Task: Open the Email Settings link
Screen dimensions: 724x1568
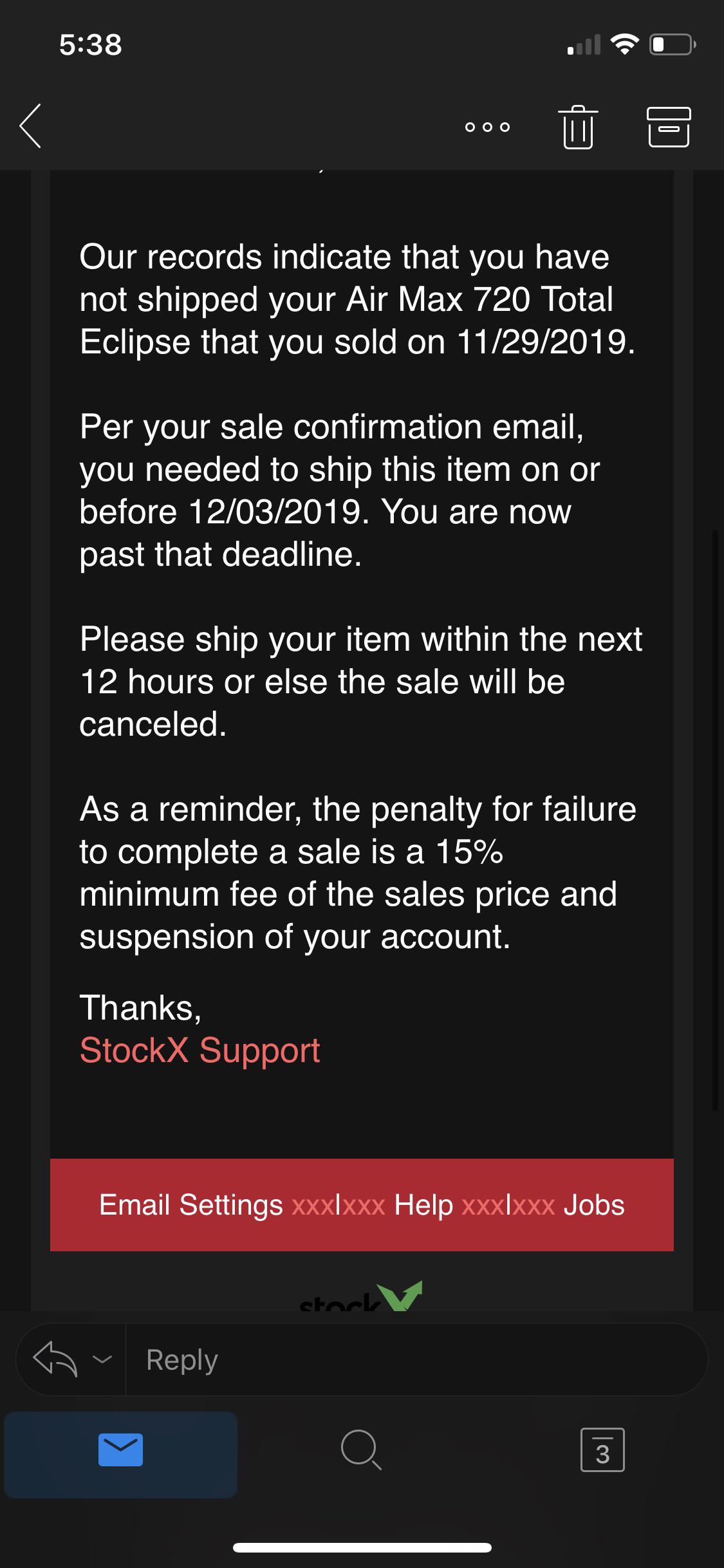Action: click(x=190, y=1204)
